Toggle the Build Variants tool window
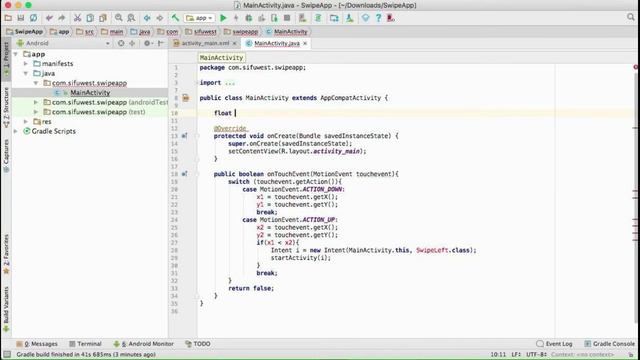The image size is (640, 360). click(x=6, y=309)
